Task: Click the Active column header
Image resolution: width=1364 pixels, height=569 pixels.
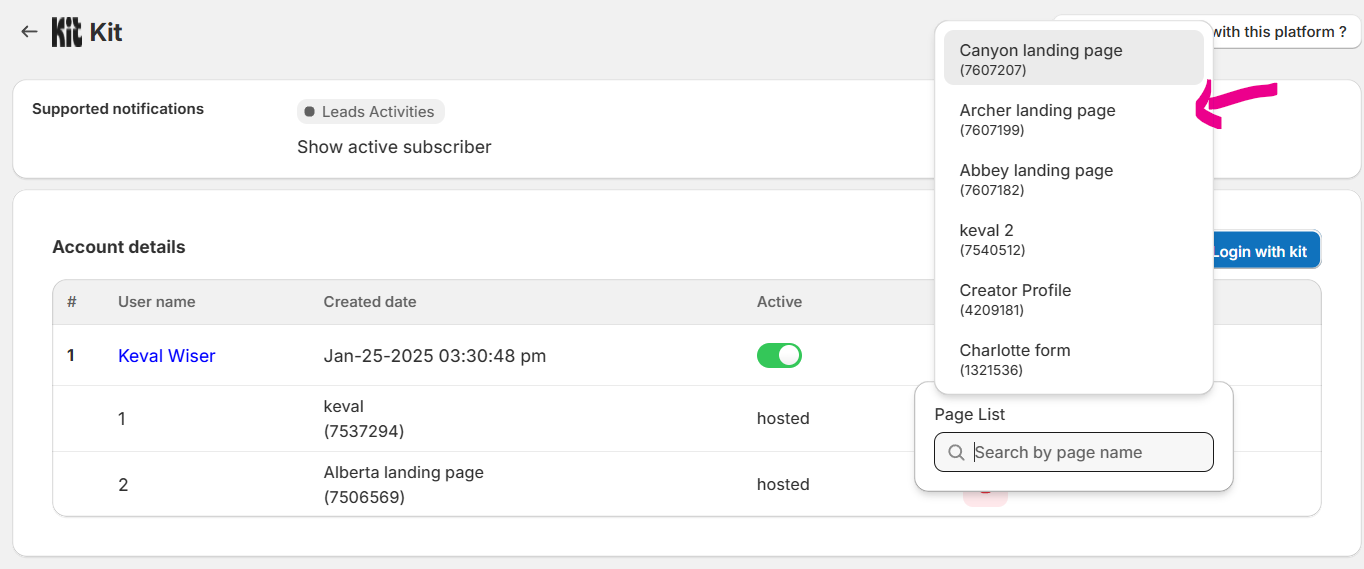Action: tap(779, 302)
